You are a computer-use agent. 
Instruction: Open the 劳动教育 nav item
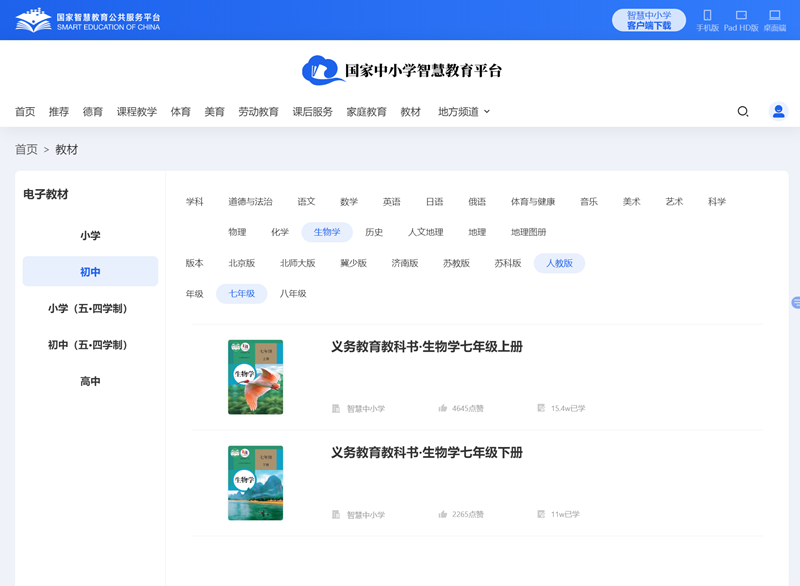pos(259,111)
